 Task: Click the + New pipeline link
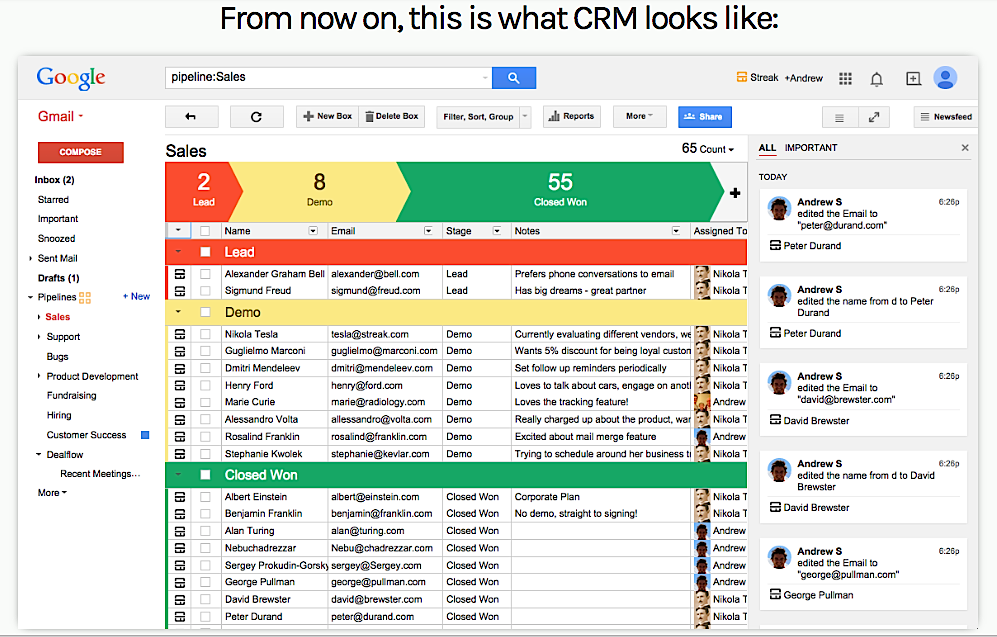136,296
